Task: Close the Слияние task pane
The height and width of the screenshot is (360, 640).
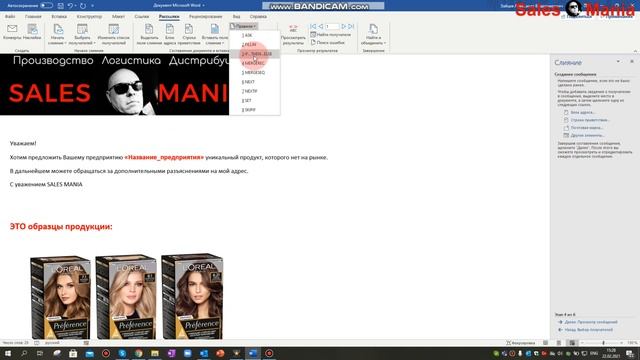Action: (x=631, y=62)
